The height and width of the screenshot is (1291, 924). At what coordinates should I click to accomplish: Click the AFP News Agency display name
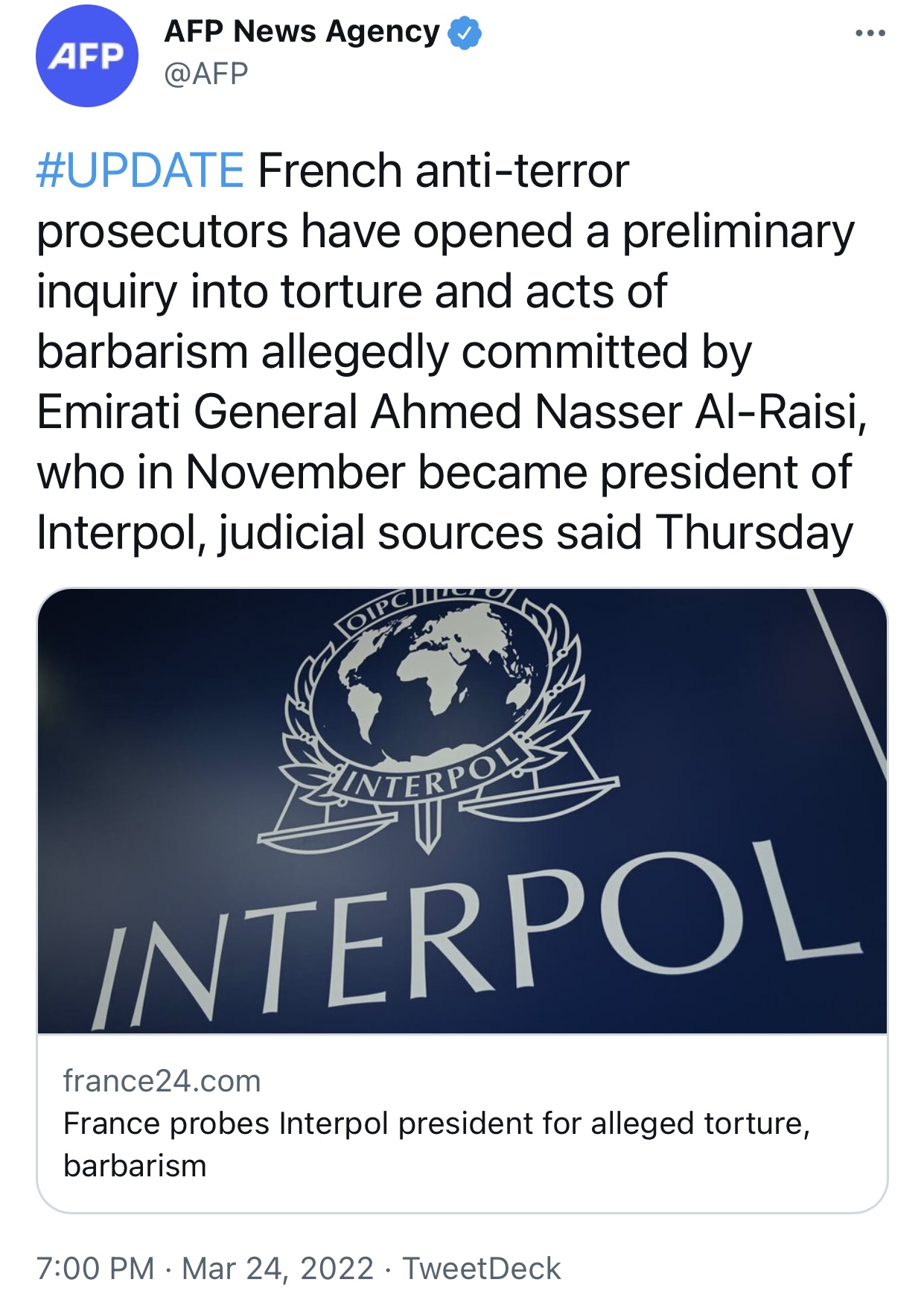302,32
